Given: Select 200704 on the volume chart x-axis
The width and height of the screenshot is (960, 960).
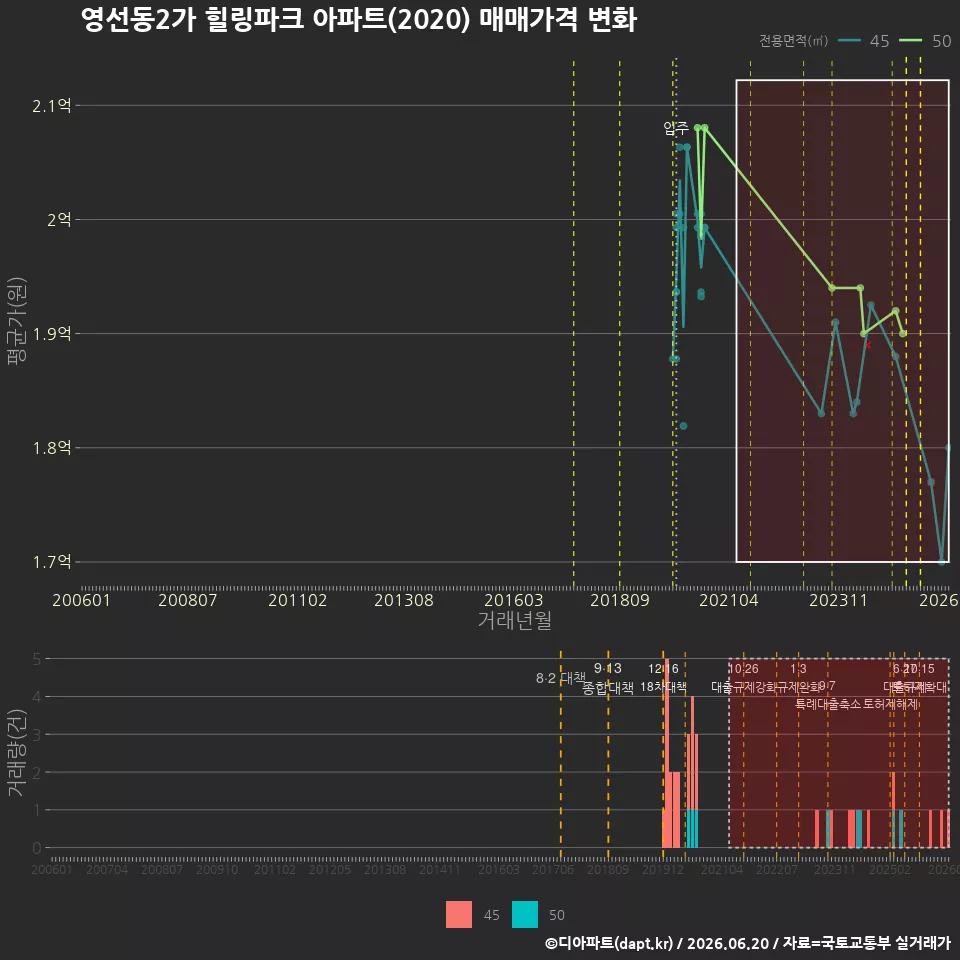Looking at the screenshot, I should click(x=107, y=869).
